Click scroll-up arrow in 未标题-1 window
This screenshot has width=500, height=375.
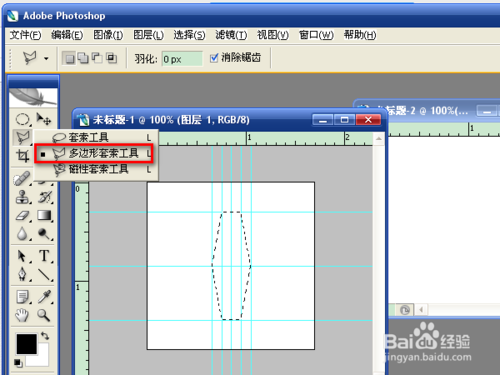[x=379, y=138]
